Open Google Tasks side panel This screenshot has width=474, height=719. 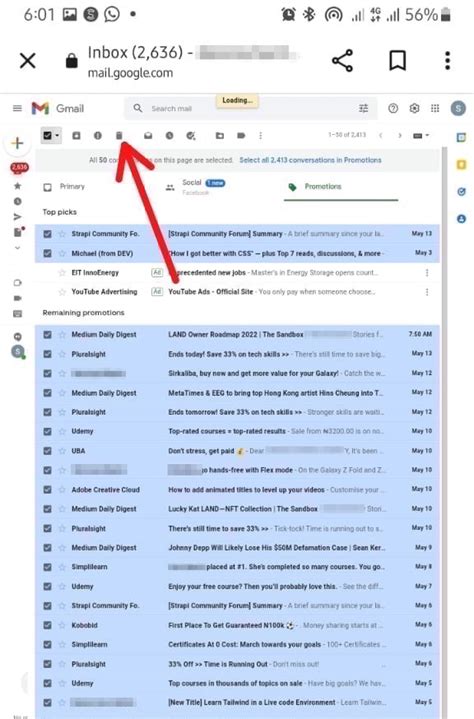[x=461, y=192]
